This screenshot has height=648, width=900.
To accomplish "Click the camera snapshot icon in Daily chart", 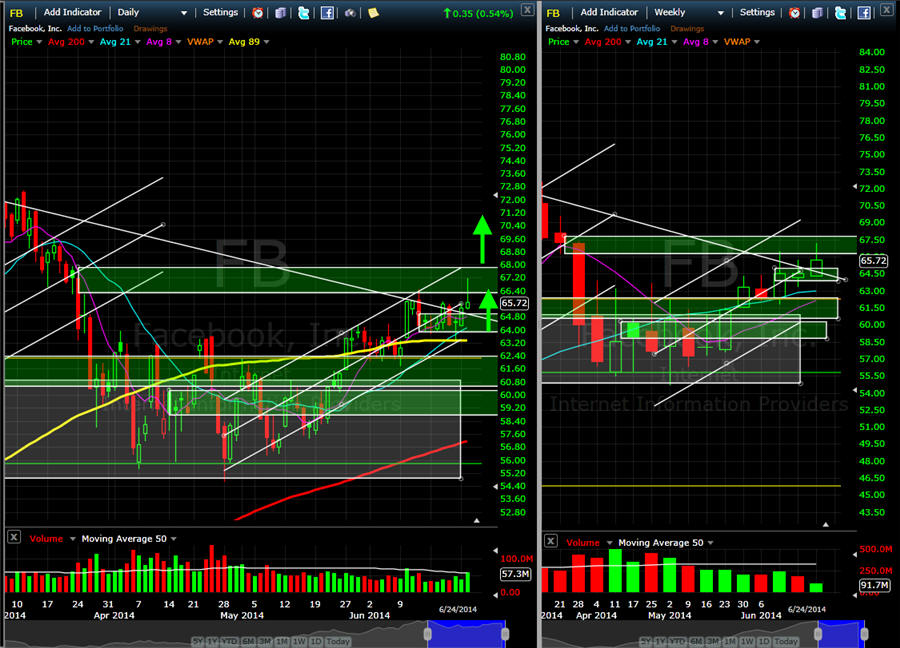I will click(350, 13).
